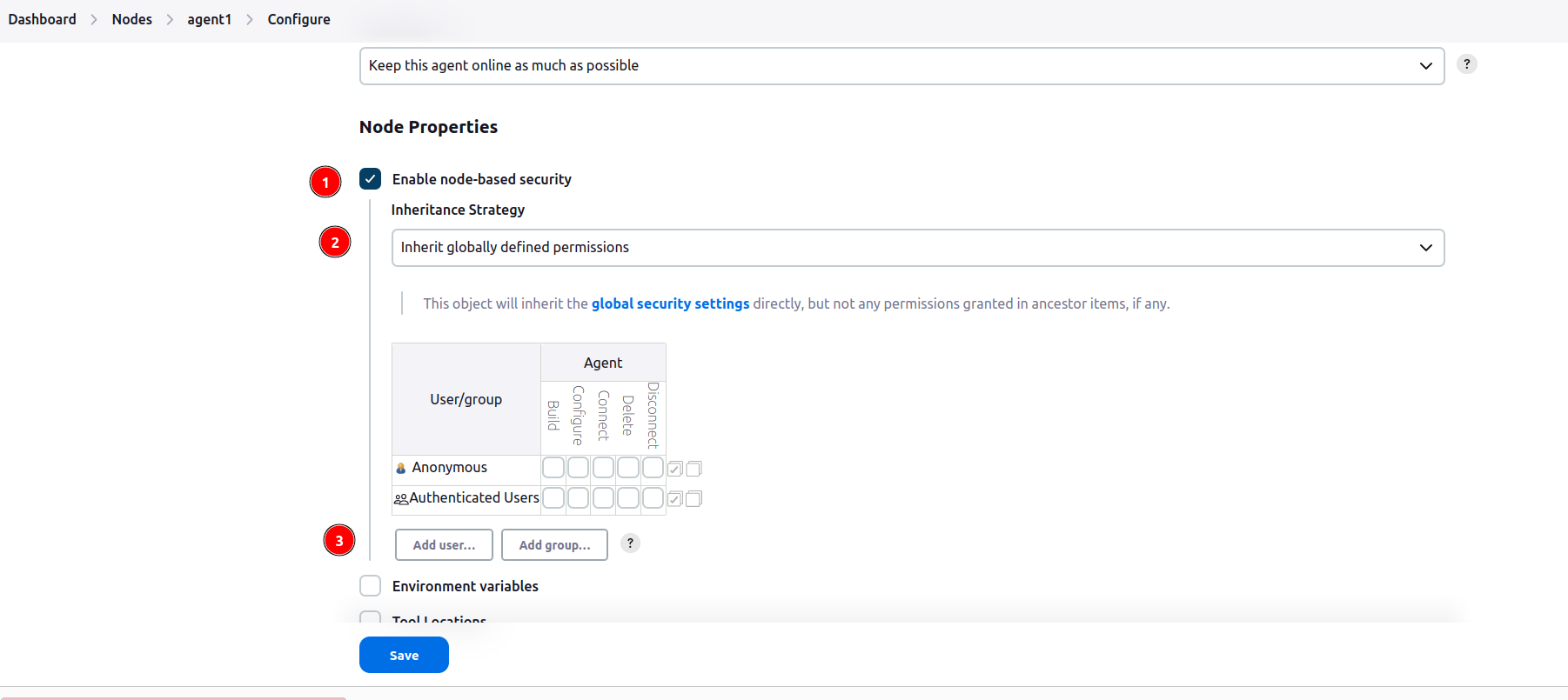Grant Delete permission to Authenticated Users

pos(628,498)
